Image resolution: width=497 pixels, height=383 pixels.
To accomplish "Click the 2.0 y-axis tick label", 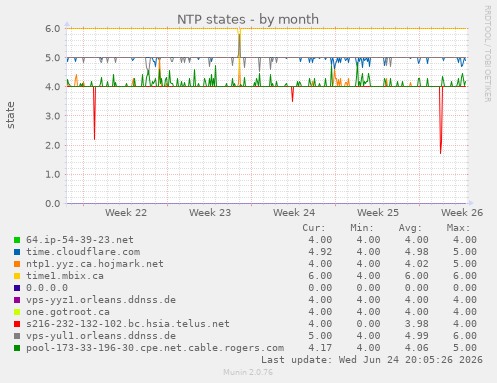I will (x=53, y=145).
